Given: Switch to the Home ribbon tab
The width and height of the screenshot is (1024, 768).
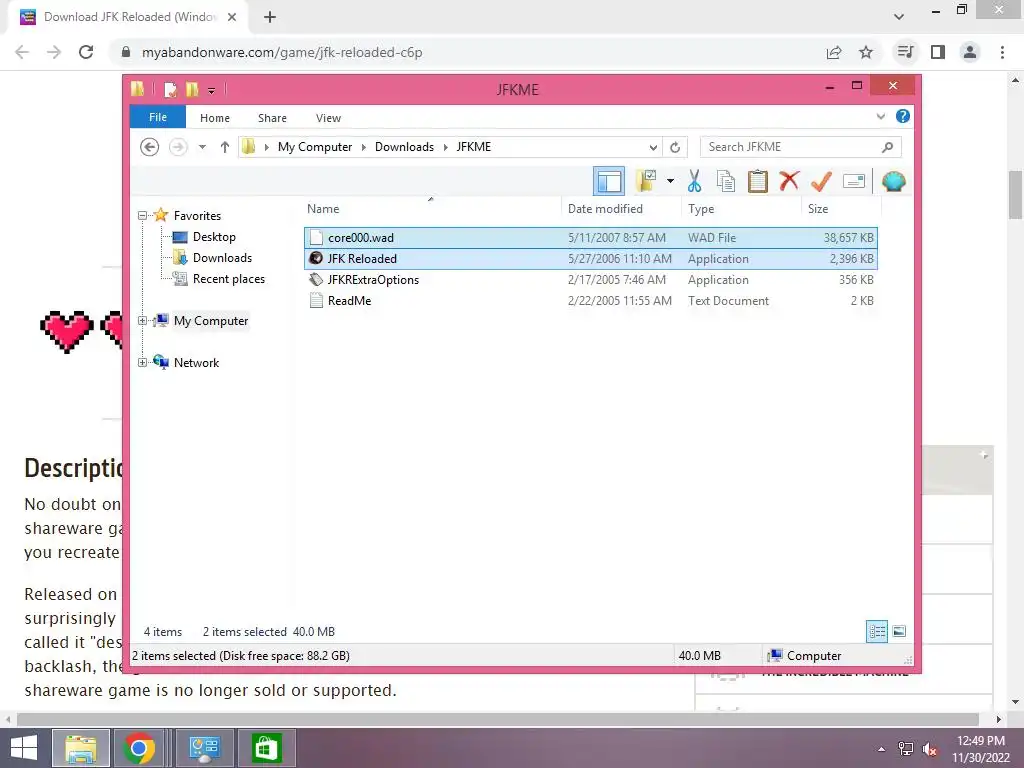Looking at the screenshot, I should [x=215, y=118].
